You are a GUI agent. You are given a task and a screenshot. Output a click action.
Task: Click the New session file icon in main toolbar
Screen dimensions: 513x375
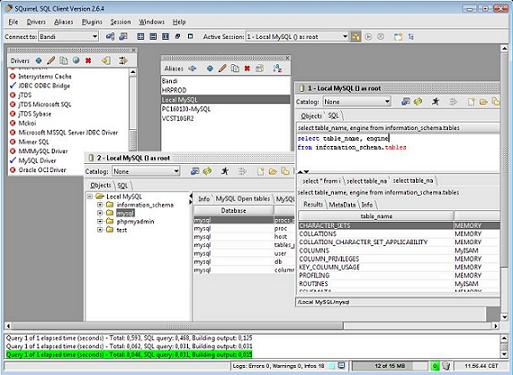click(x=398, y=37)
